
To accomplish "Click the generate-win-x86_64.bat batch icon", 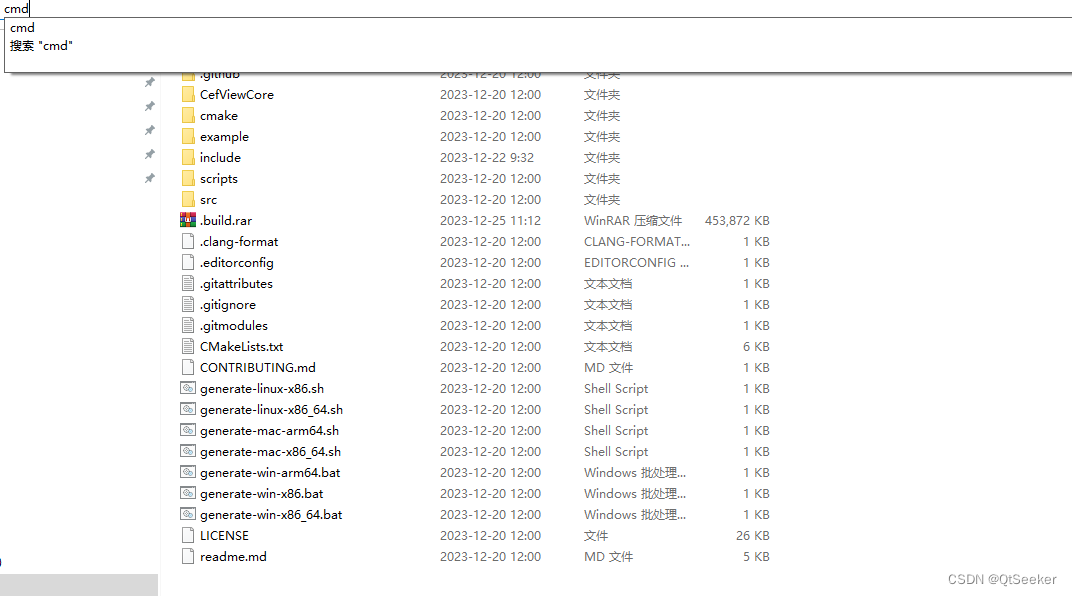I will point(188,514).
